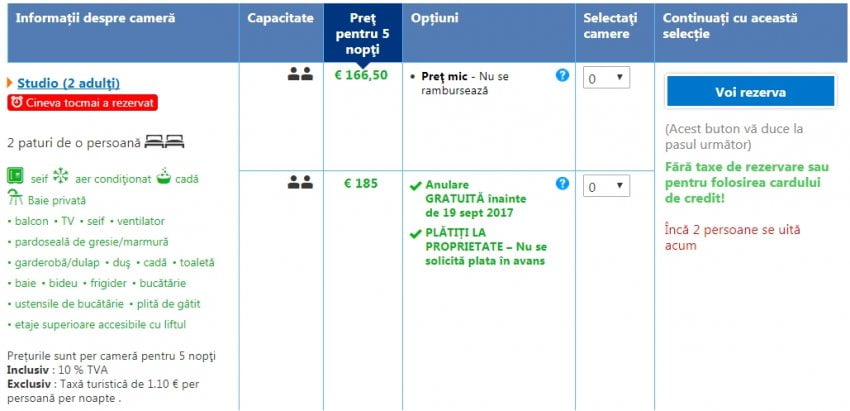The height and width of the screenshot is (411, 850).
Task: Click the private bathroom shower icon
Action: tap(15, 198)
